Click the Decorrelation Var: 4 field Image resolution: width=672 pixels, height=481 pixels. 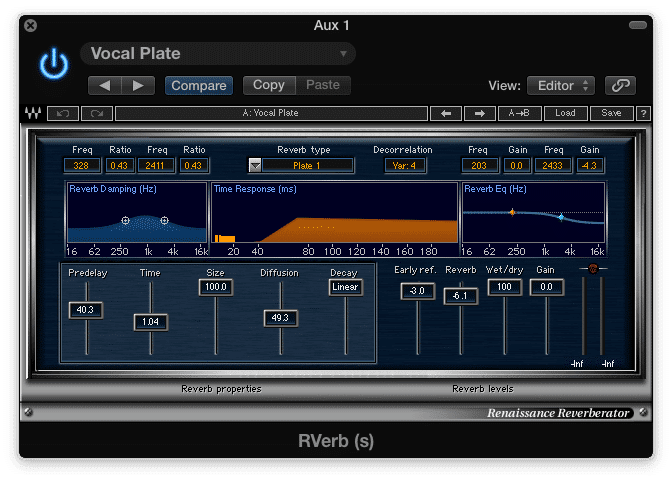coord(405,165)
